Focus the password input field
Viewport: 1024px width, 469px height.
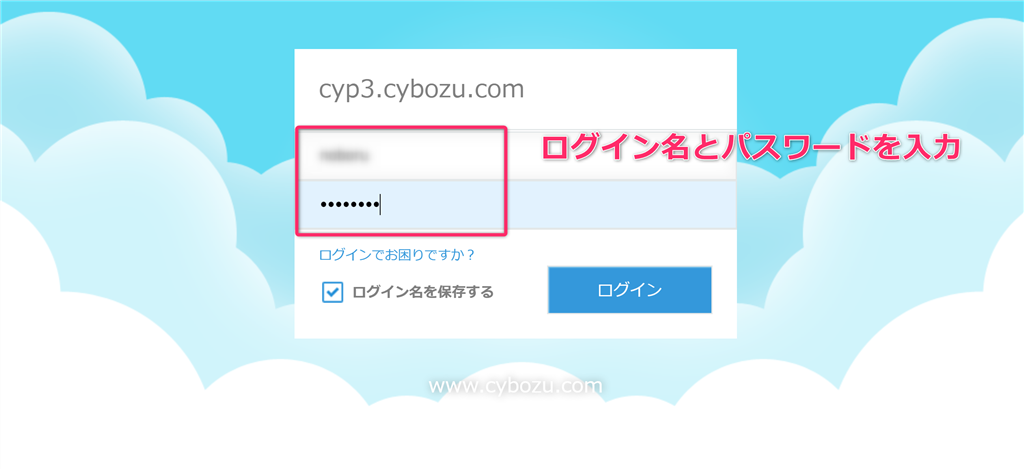click(x=515, y=204)
